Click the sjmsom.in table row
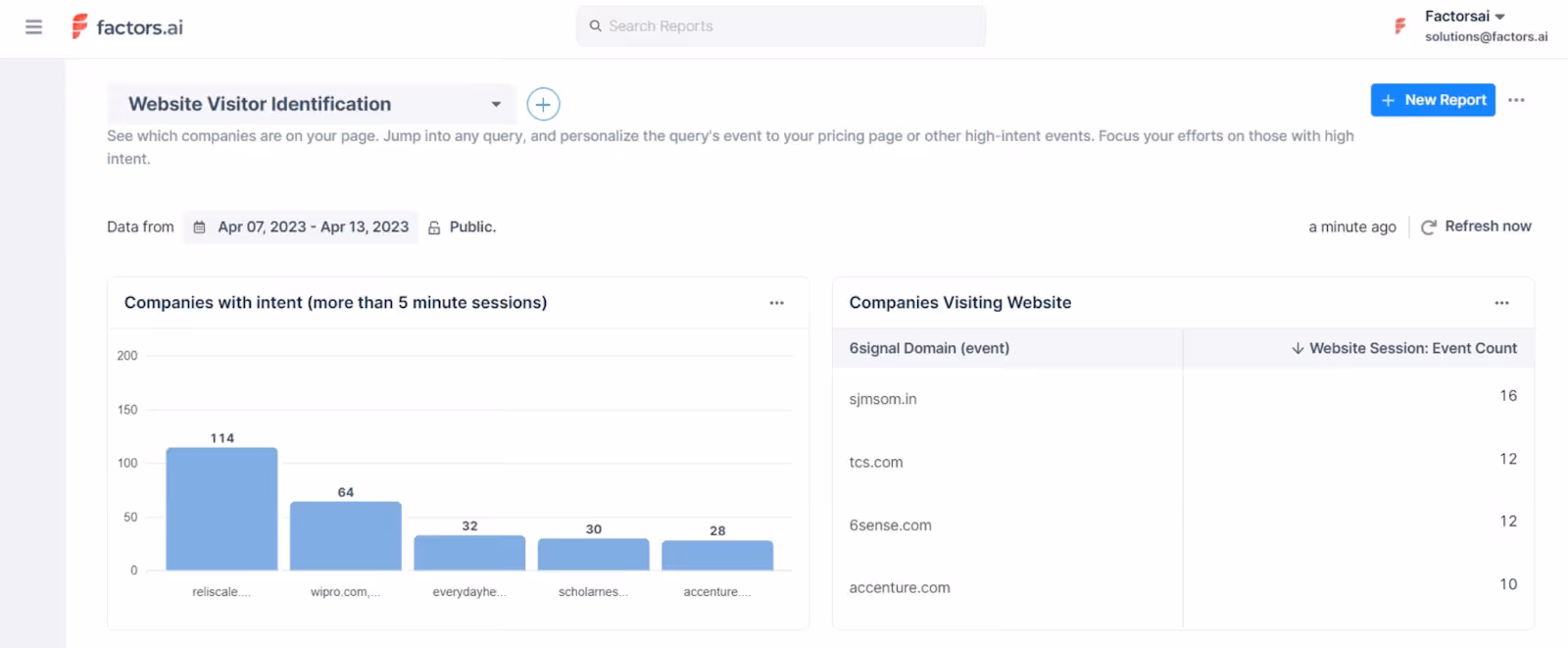This screenshot has height=648, width=1568. click(x=1183, y=399)
